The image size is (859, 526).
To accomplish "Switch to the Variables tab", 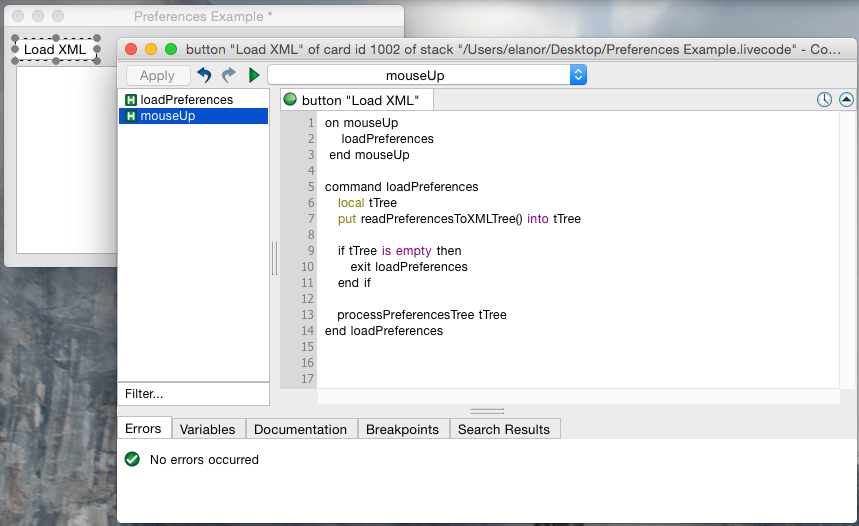I will pyautogui.click(x=207, y=429).
